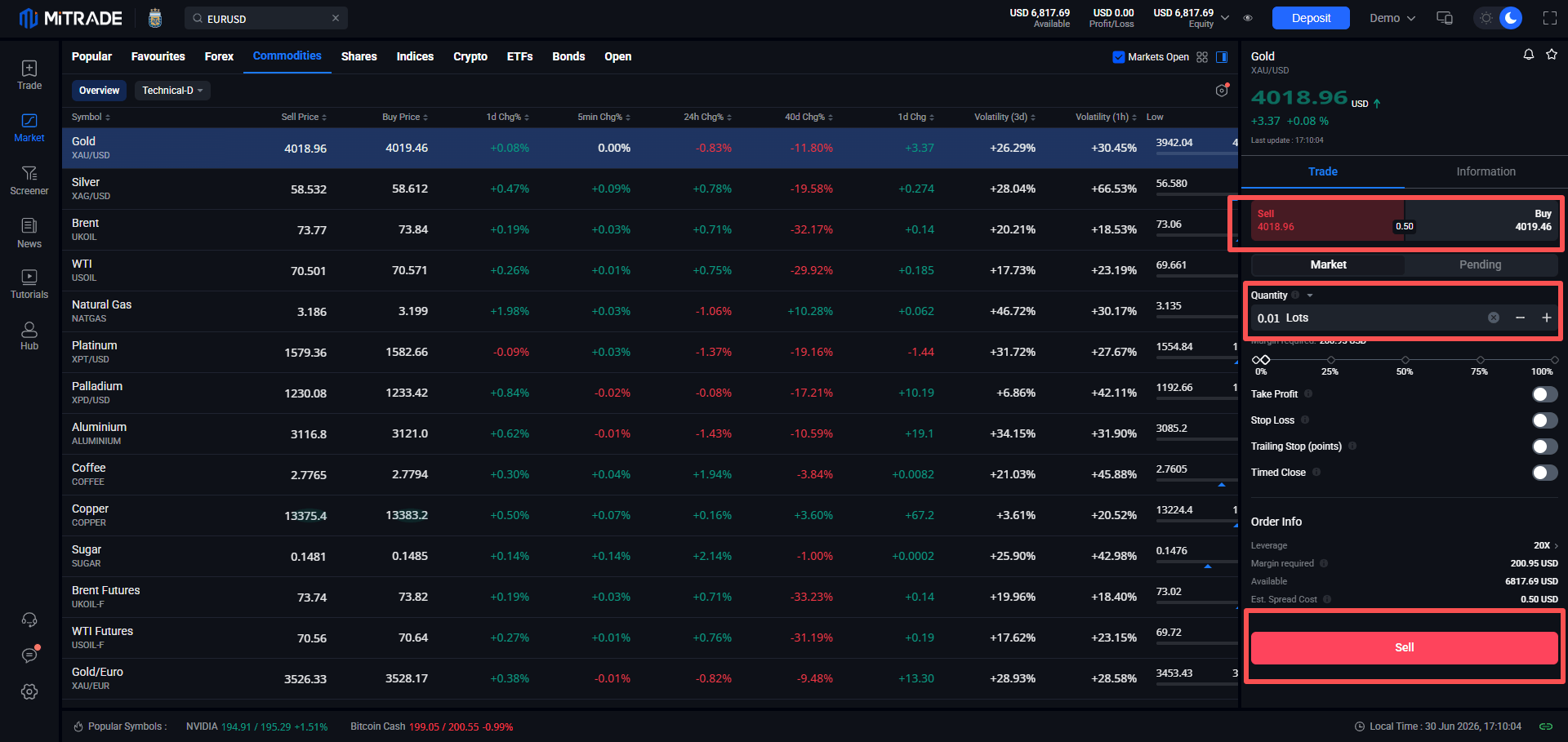Viewport: 1568px width, 742px height.
Task: Open the Hub section in the sidebar
Action: coord(29,335)
